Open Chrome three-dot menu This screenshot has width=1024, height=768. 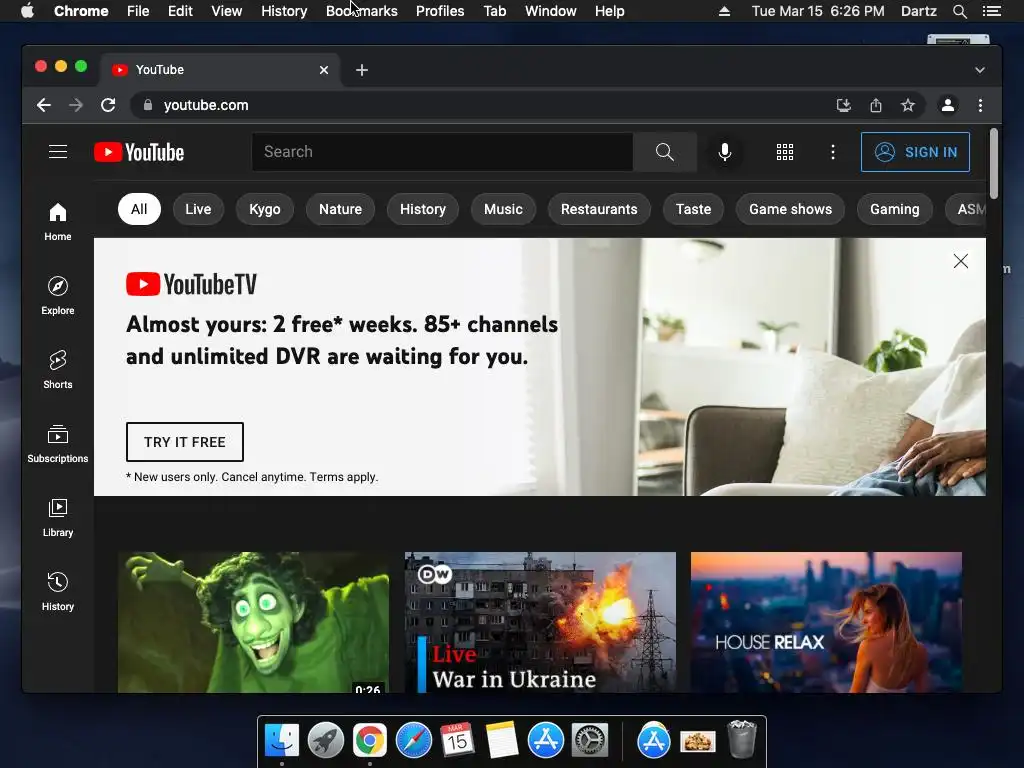pyautogui.click(x=980, y=105)
